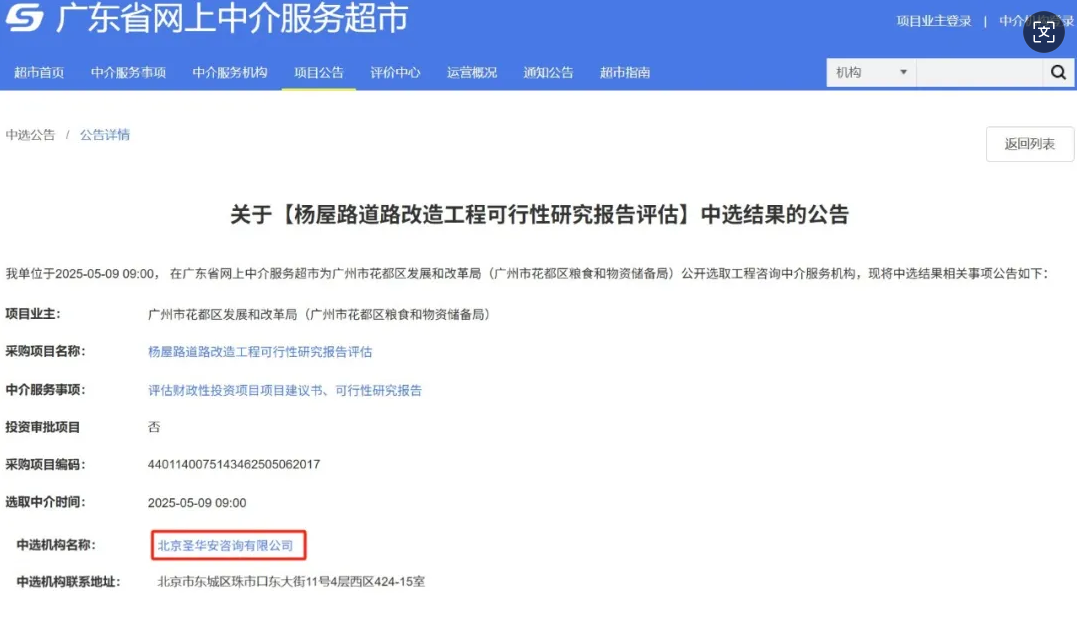Open 评价中心 navigation item

click(395, 73)
